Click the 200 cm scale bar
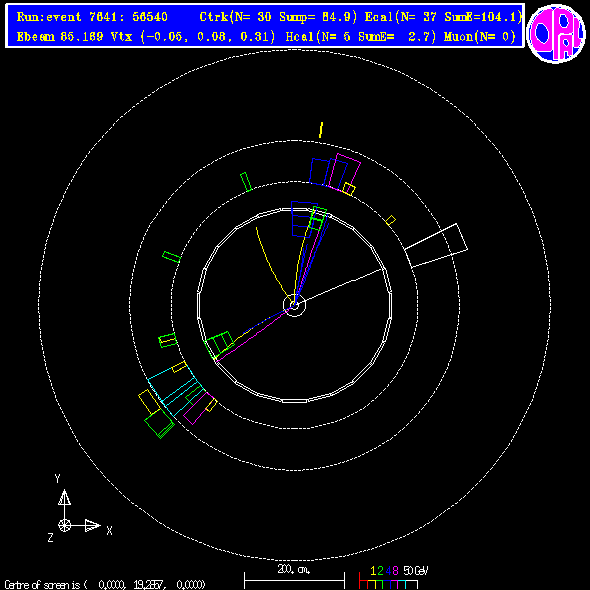The width and height of the screenshot is (590, 591). coord(294,580)
